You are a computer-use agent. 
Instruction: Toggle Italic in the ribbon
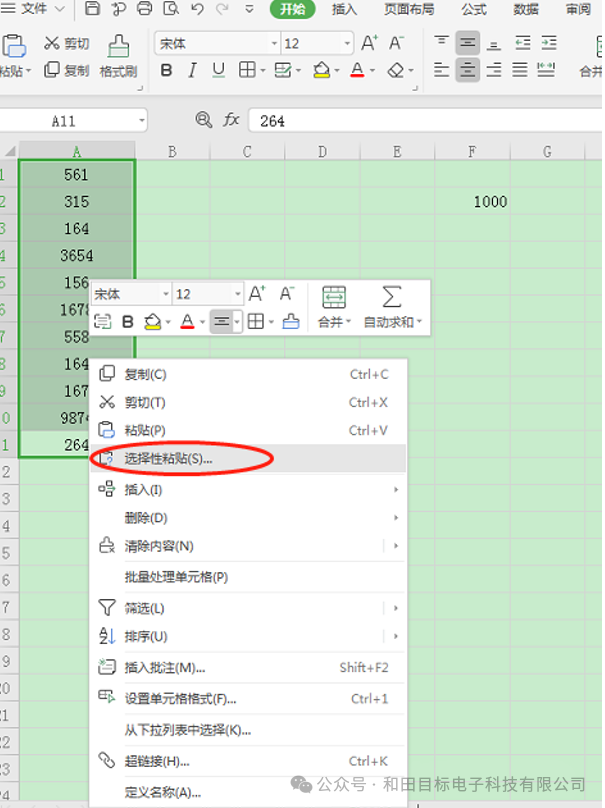click(x=192, y=70)
